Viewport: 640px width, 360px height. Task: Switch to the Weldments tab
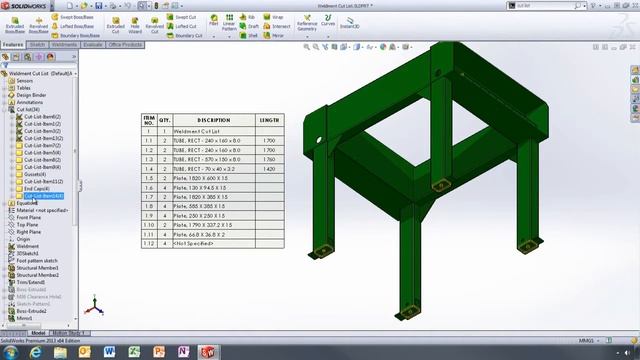(64, 44)
